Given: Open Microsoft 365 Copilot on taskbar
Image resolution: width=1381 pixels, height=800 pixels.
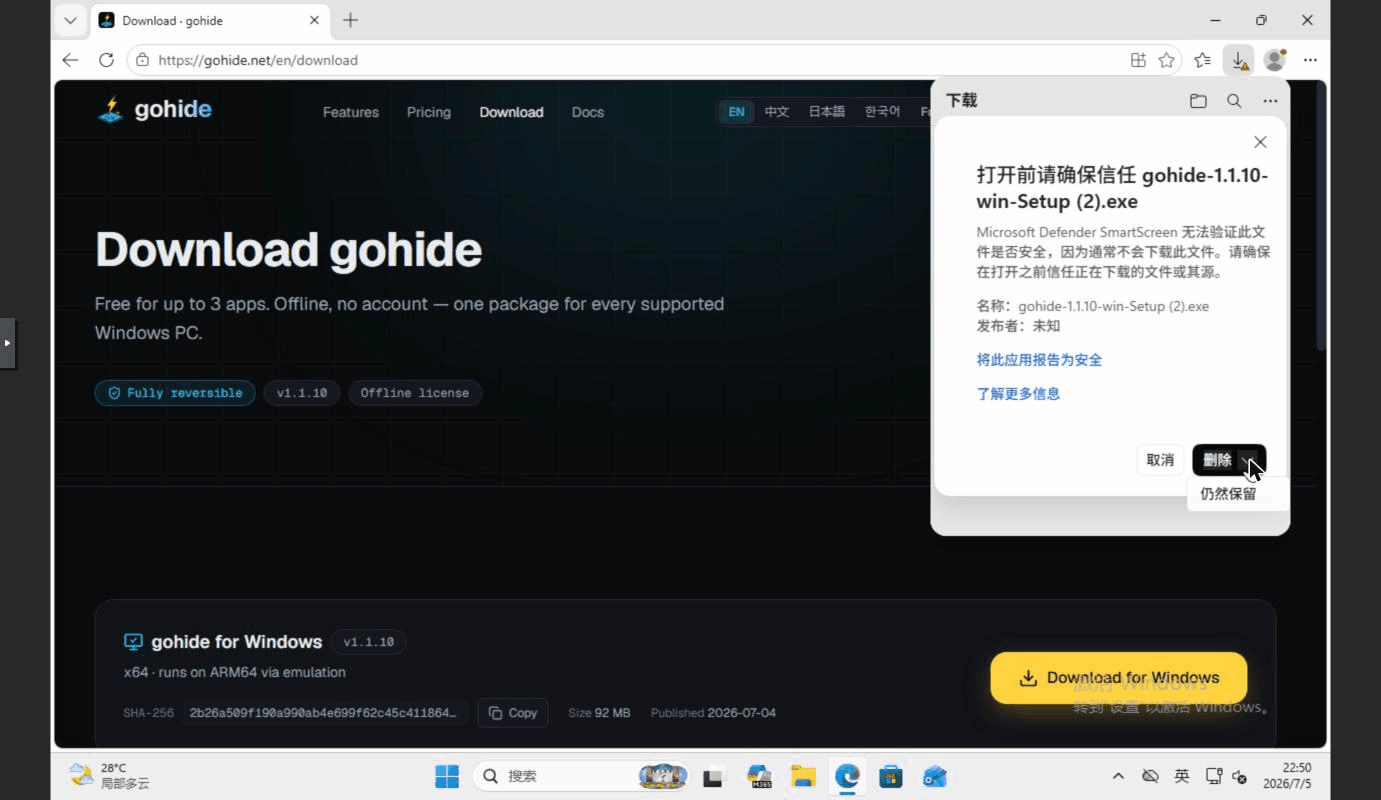Looking at the screenshot, I should [759, 776].
